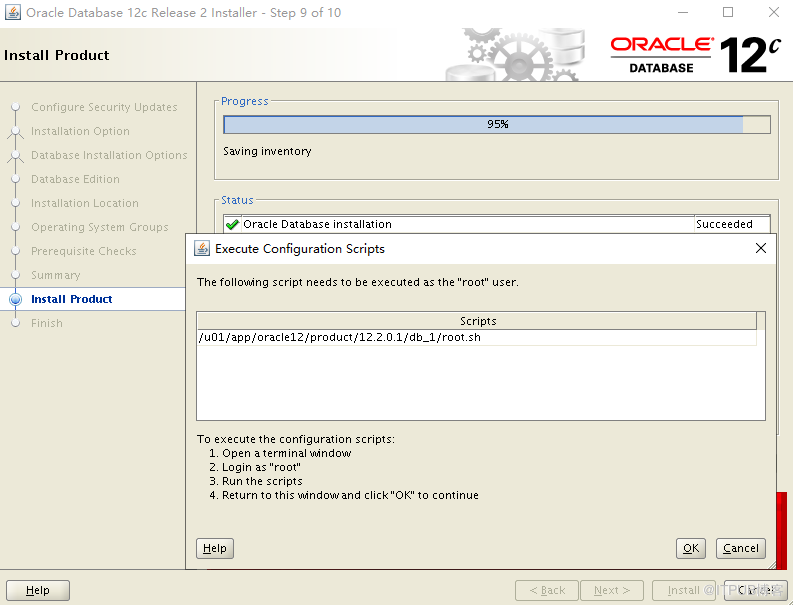Select Operating System Groups step
This screenshot has height=605, width=793.
(x=100, y=227)
